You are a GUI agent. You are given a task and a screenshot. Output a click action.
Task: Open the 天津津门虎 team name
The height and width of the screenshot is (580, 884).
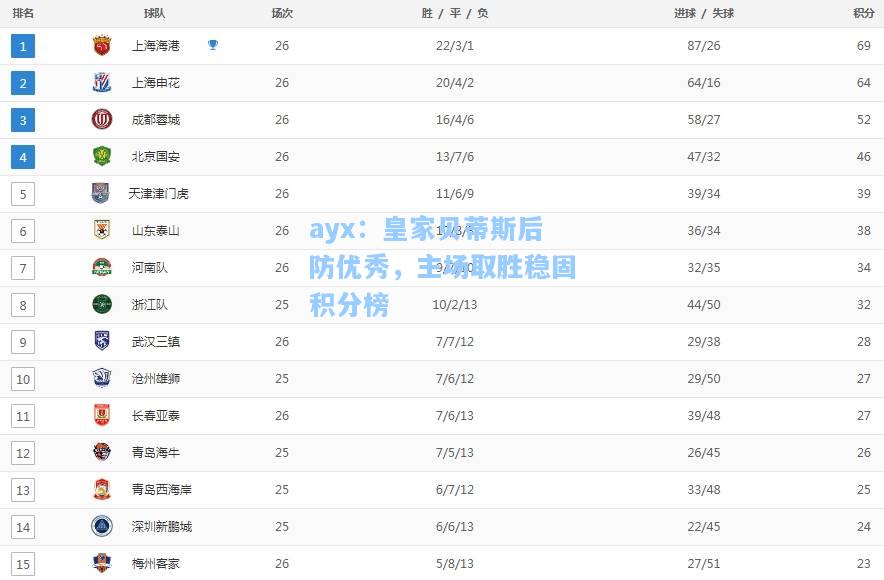point(158,193)
